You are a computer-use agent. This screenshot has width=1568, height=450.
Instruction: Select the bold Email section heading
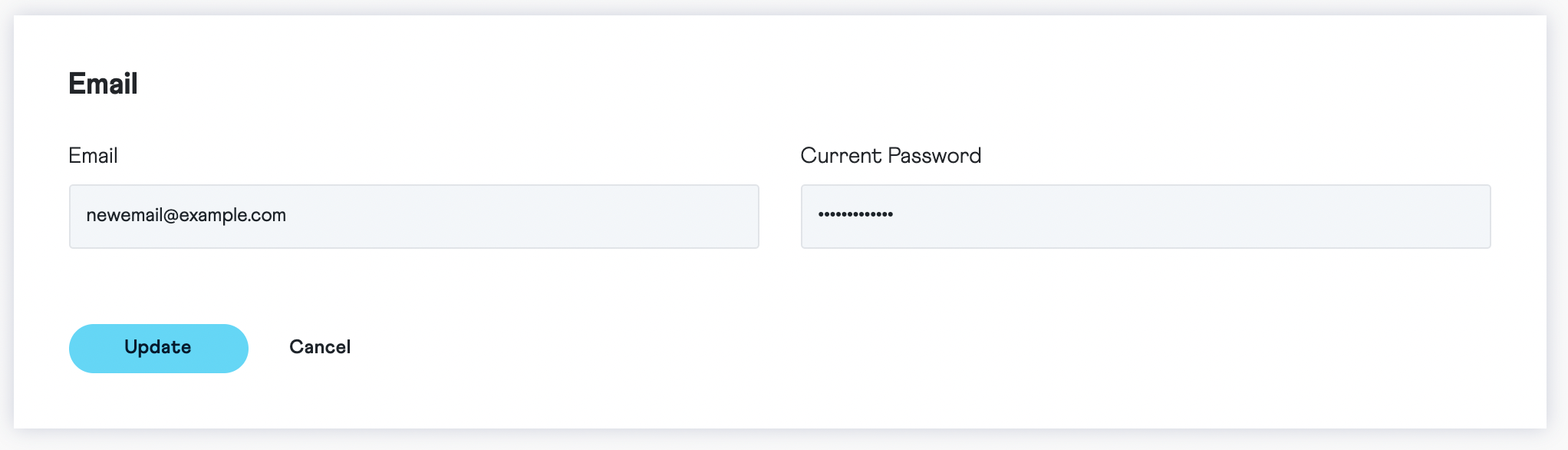103,84
